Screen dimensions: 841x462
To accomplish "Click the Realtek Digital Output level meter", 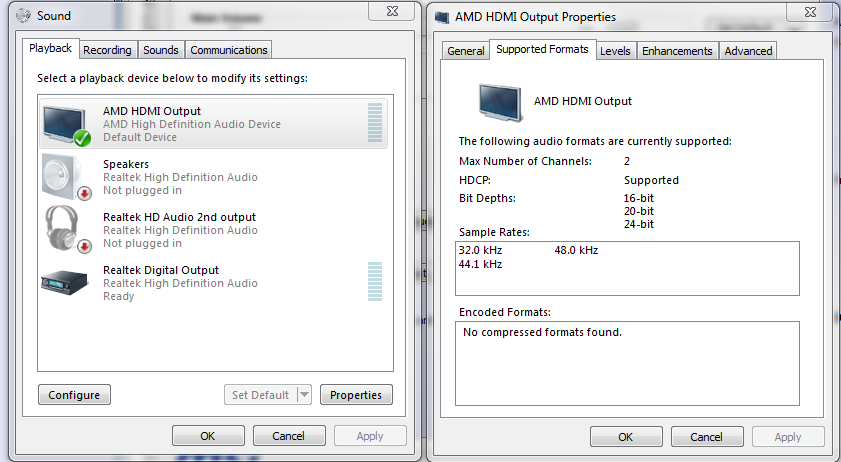I will tap(375, 282).
